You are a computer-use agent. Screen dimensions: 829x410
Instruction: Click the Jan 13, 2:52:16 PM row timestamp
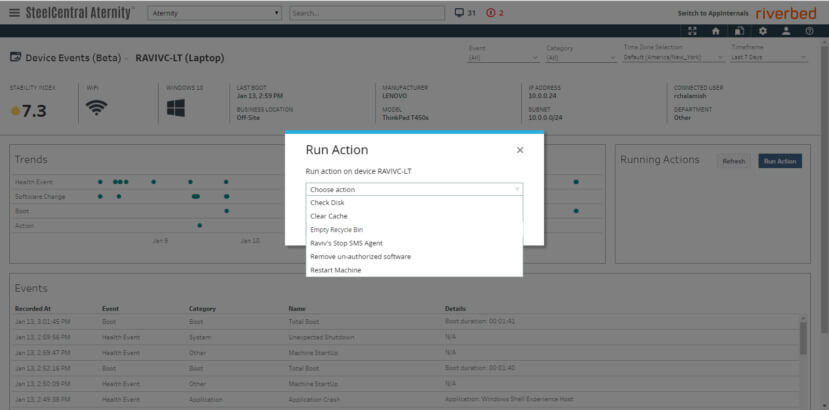[x=43, y=368]
